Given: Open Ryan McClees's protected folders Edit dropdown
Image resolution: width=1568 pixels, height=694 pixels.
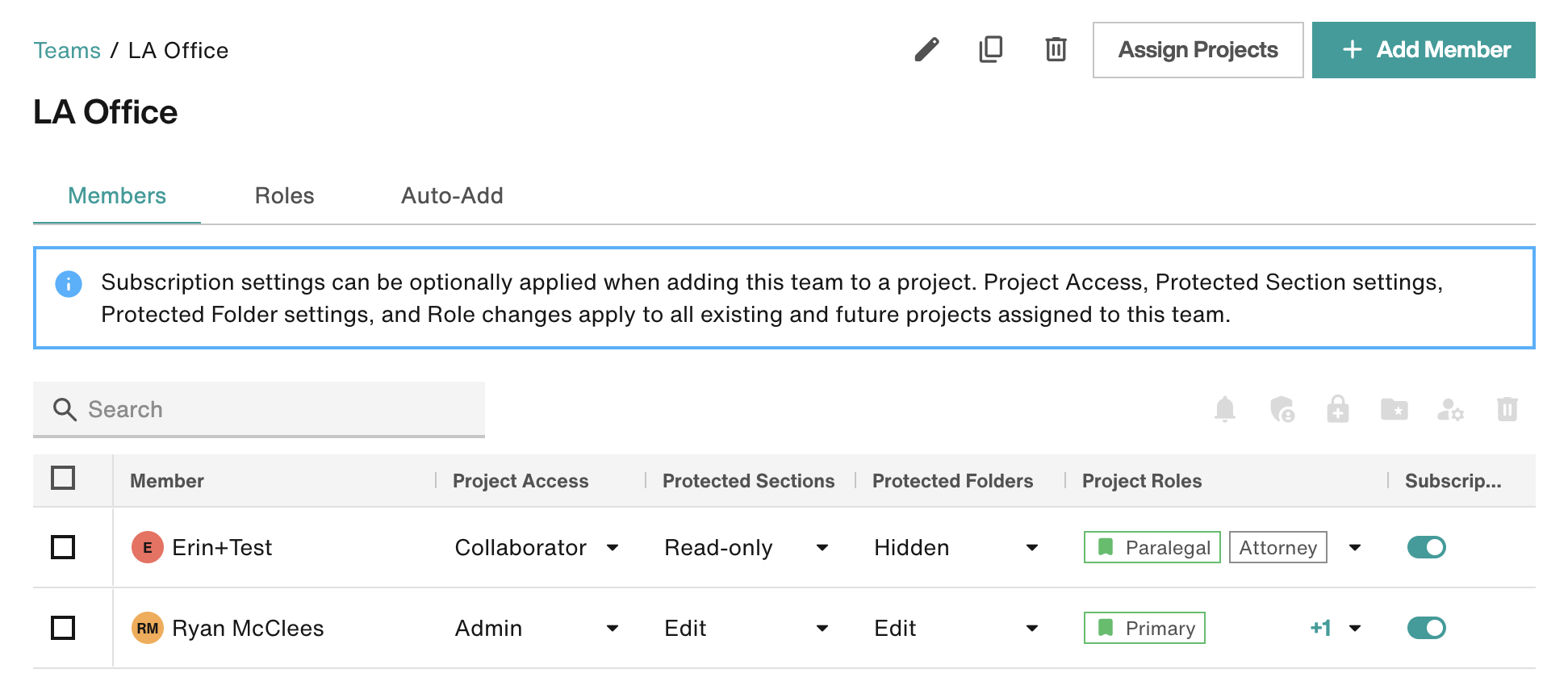Looking at the screenshot, I should point(957,628).
